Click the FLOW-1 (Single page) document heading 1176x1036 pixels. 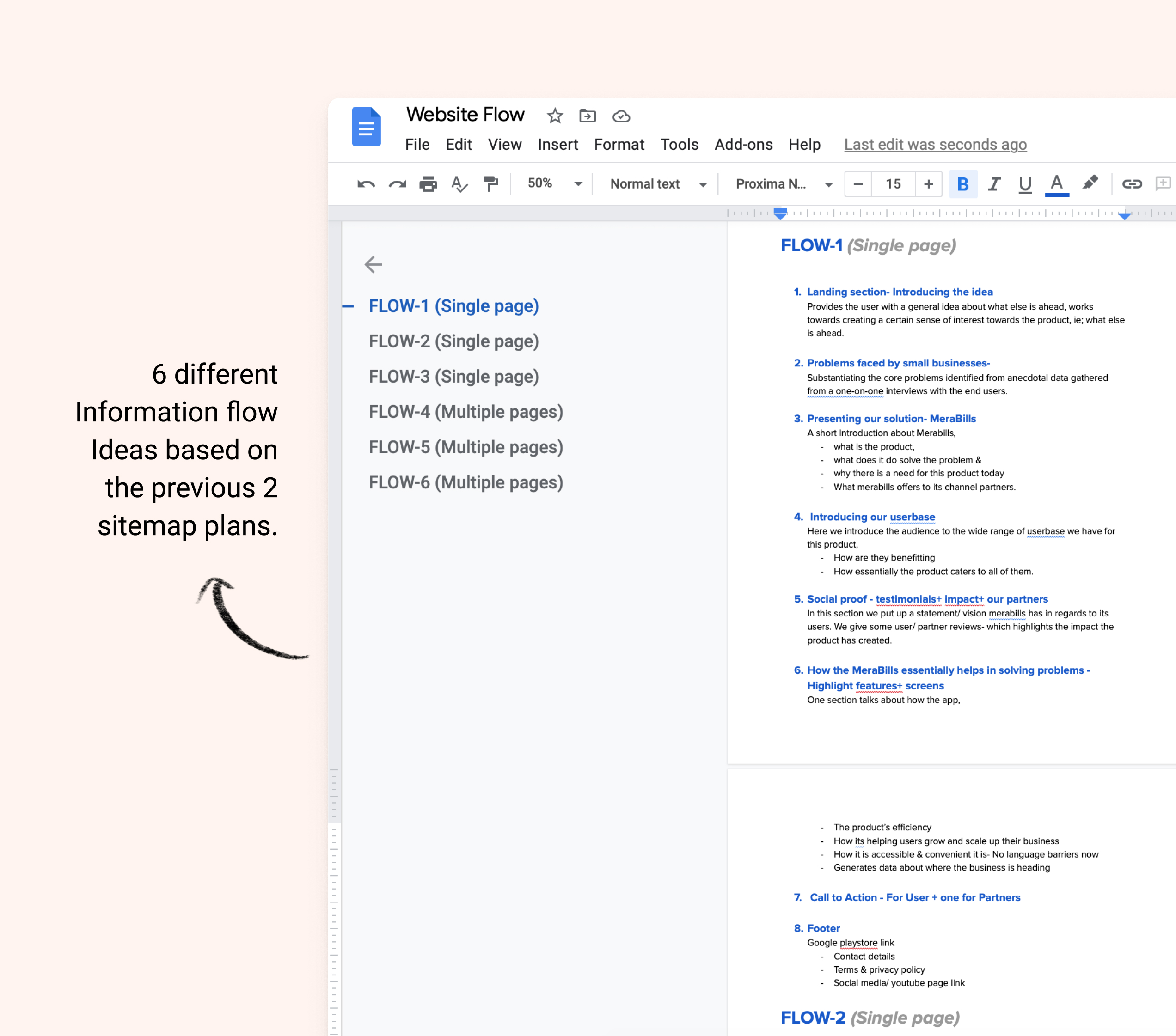click(868, 246)
